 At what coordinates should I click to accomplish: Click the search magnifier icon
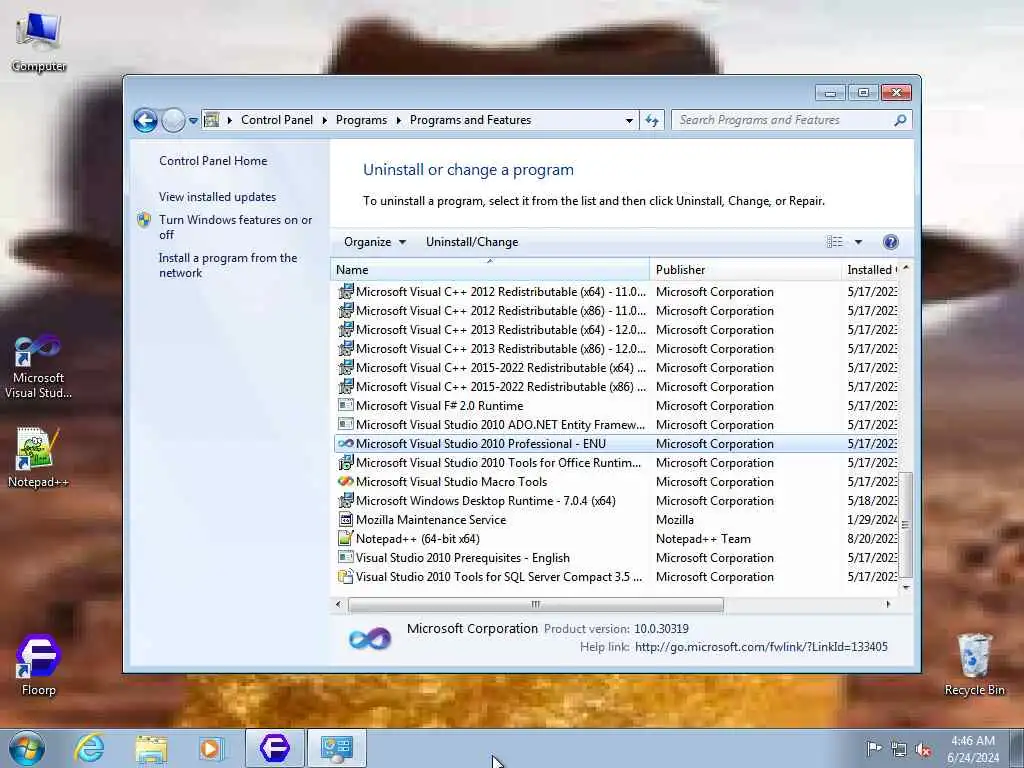pos(900,120)
